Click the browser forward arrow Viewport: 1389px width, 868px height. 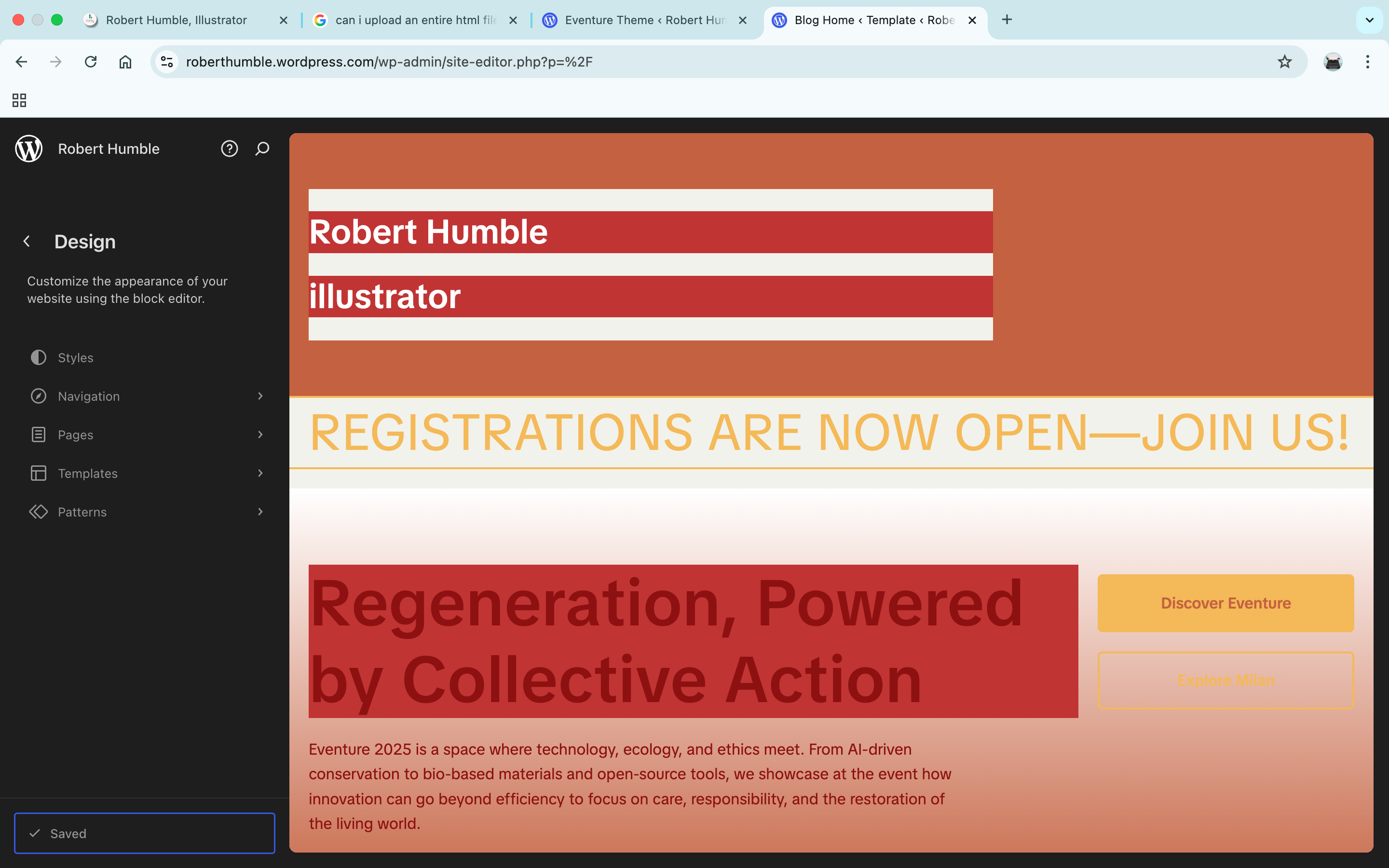[x=55, y=61]
